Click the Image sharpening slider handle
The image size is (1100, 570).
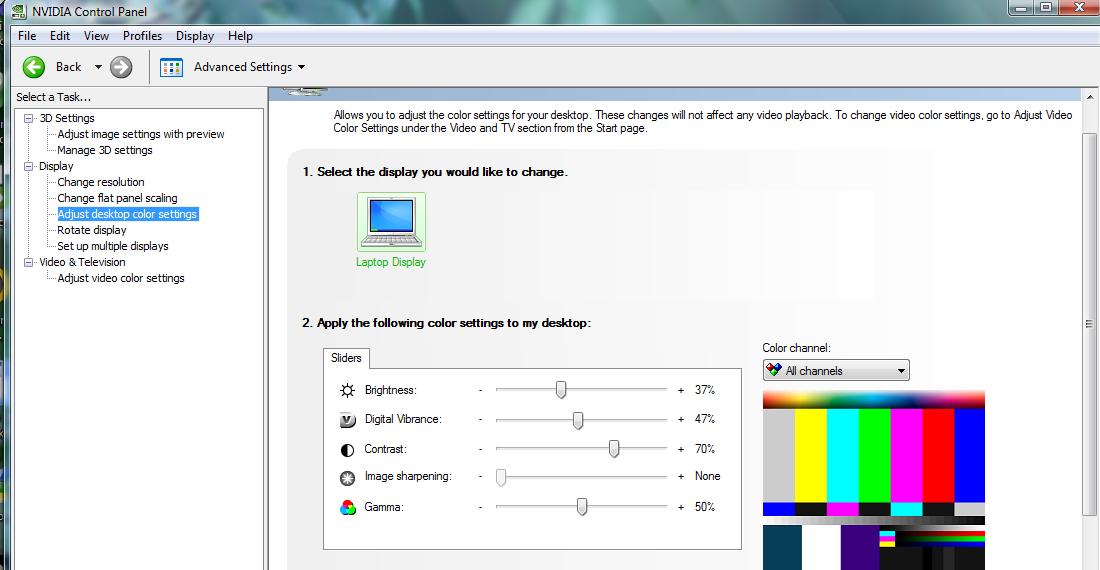(501, 477)
